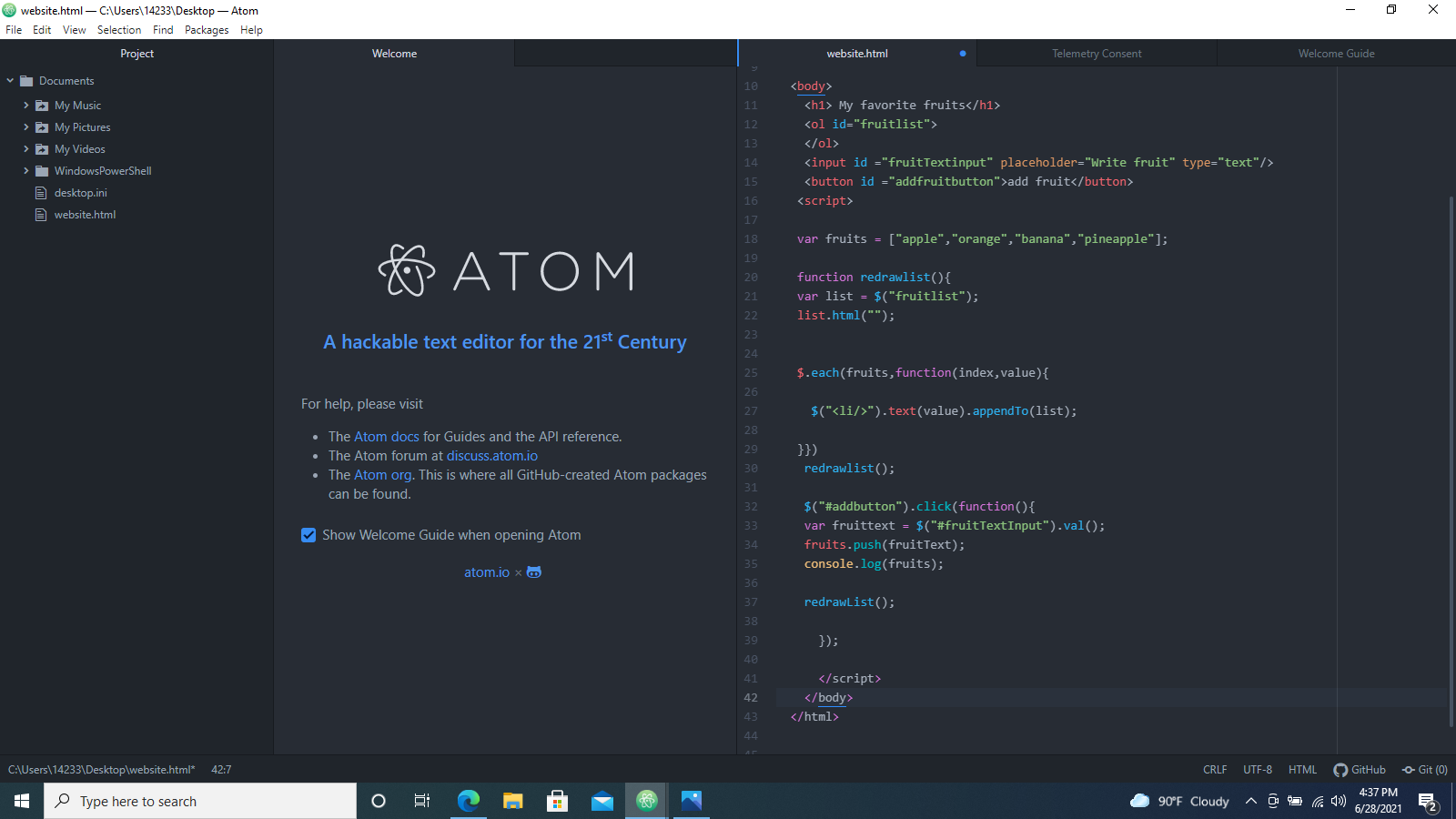Click the Project panel header
The height and width of the screenshot is (819, 1456).
click(x=136, y=54)
